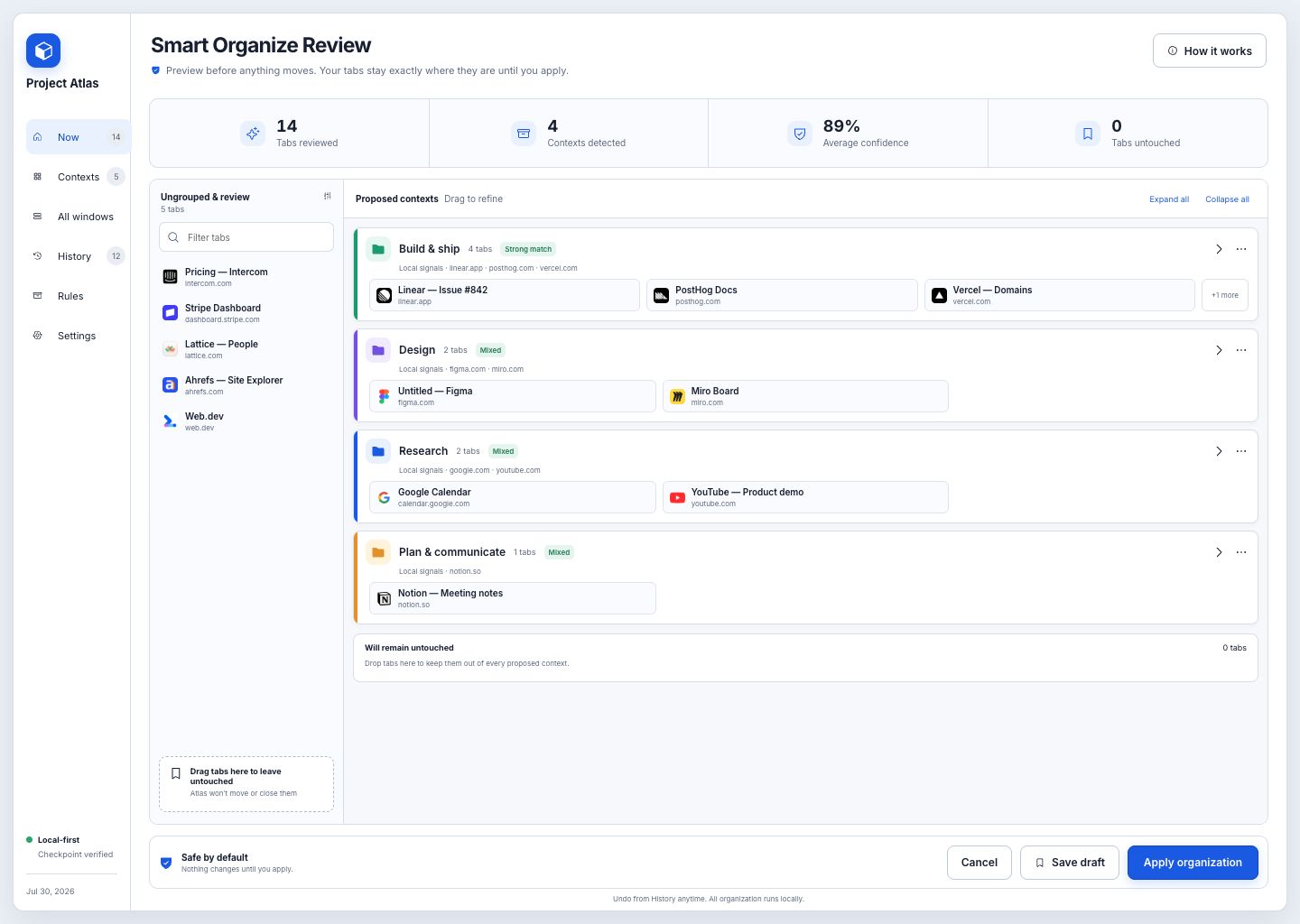Click the Intercom favicon for Pricing tab
Viewport: 1300px width, 924px height.
pos(170,277)
